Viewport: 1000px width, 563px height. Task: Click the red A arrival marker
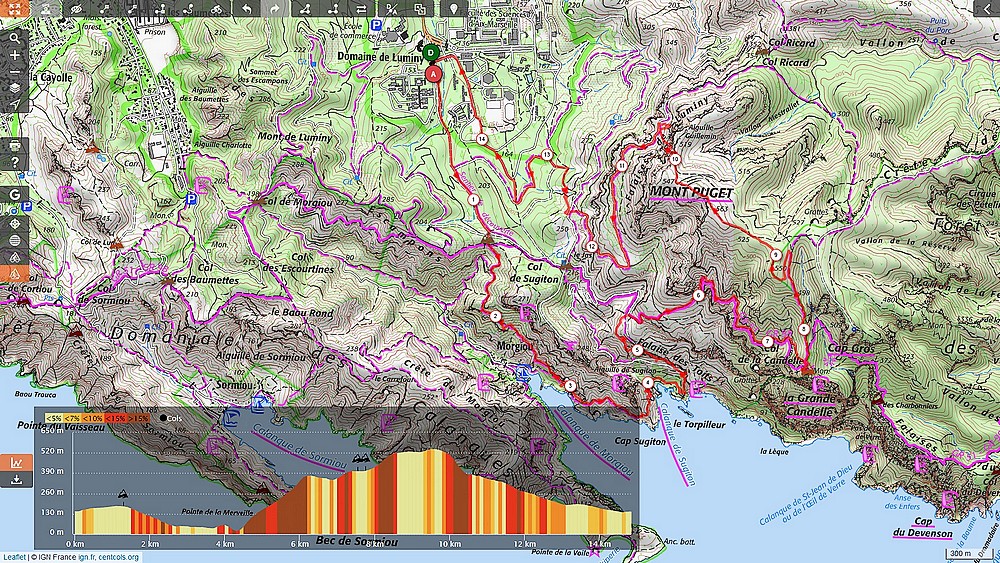[434, 74]
